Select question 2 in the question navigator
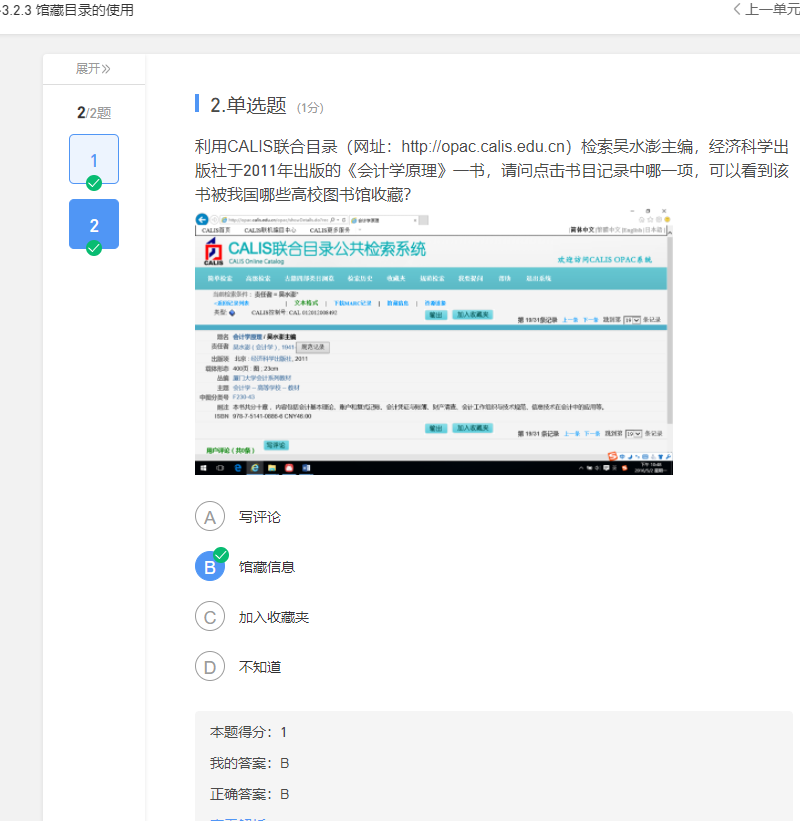 pyautogui.click(x=94, y=224)
